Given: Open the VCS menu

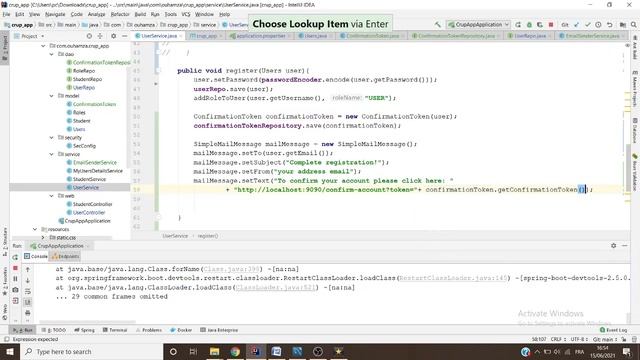Looking at the screenshot, I should tap(186, 14).
